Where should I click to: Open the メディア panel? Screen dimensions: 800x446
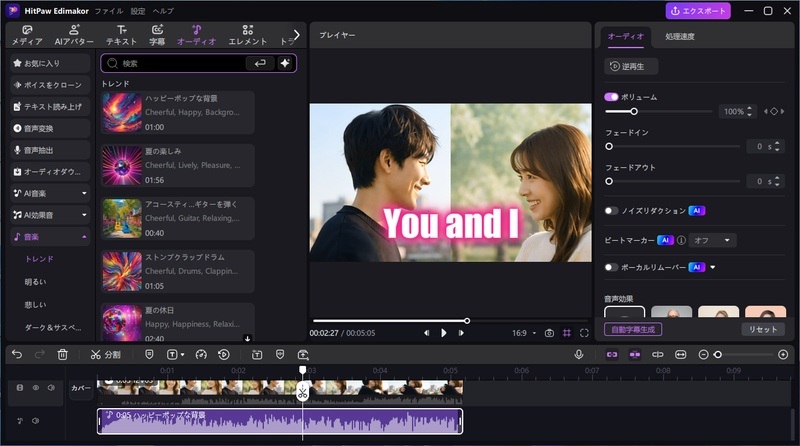(27, 35)
